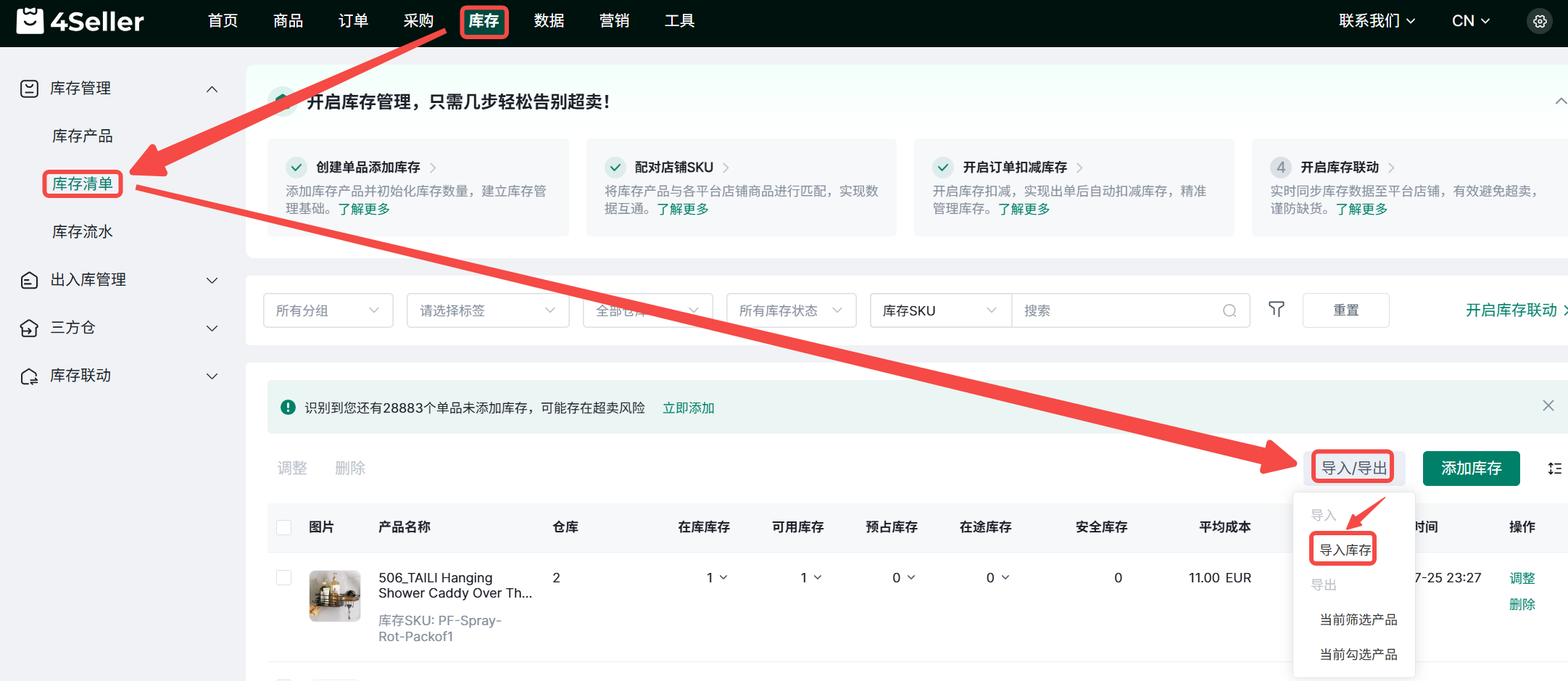Check the 506_TAILI product row checkbox
This screenshot has height=681, width=1568.
[284, 578]
